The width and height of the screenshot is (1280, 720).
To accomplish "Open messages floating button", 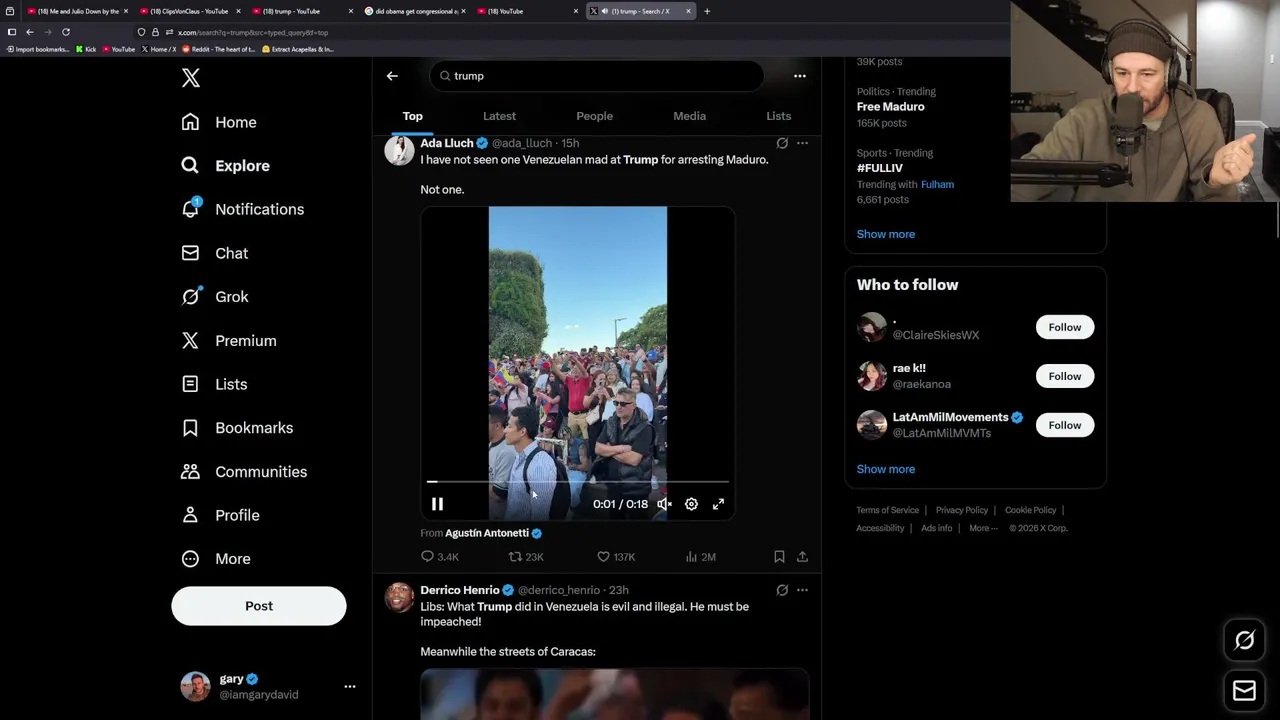I will coord(1244,690).
